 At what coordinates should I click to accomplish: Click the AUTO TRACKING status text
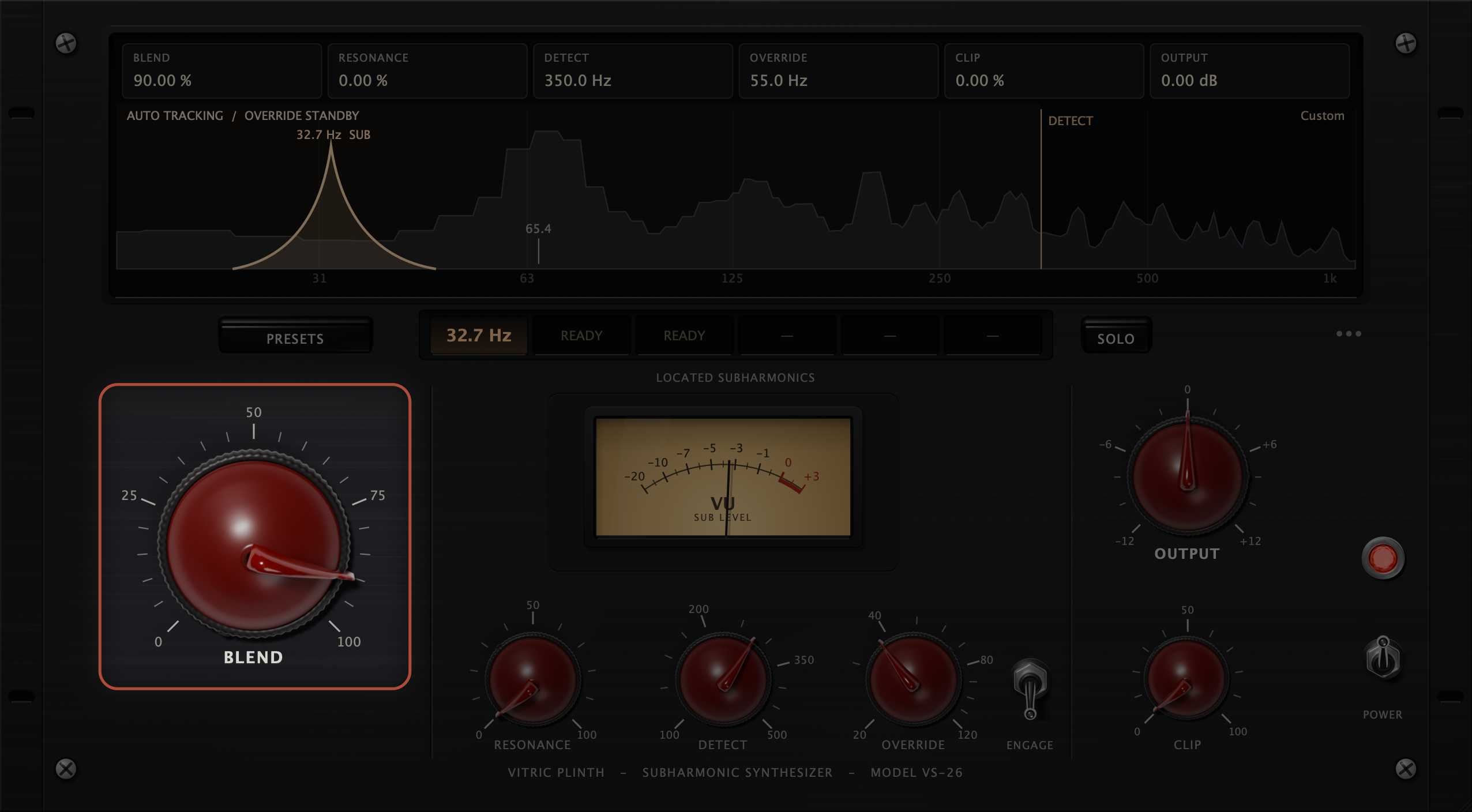[x=175, y=116]
